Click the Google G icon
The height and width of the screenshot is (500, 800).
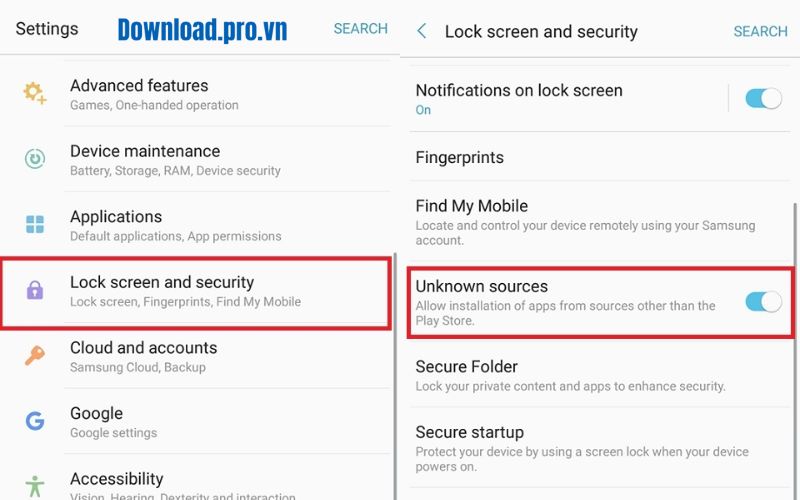(35, 421)
